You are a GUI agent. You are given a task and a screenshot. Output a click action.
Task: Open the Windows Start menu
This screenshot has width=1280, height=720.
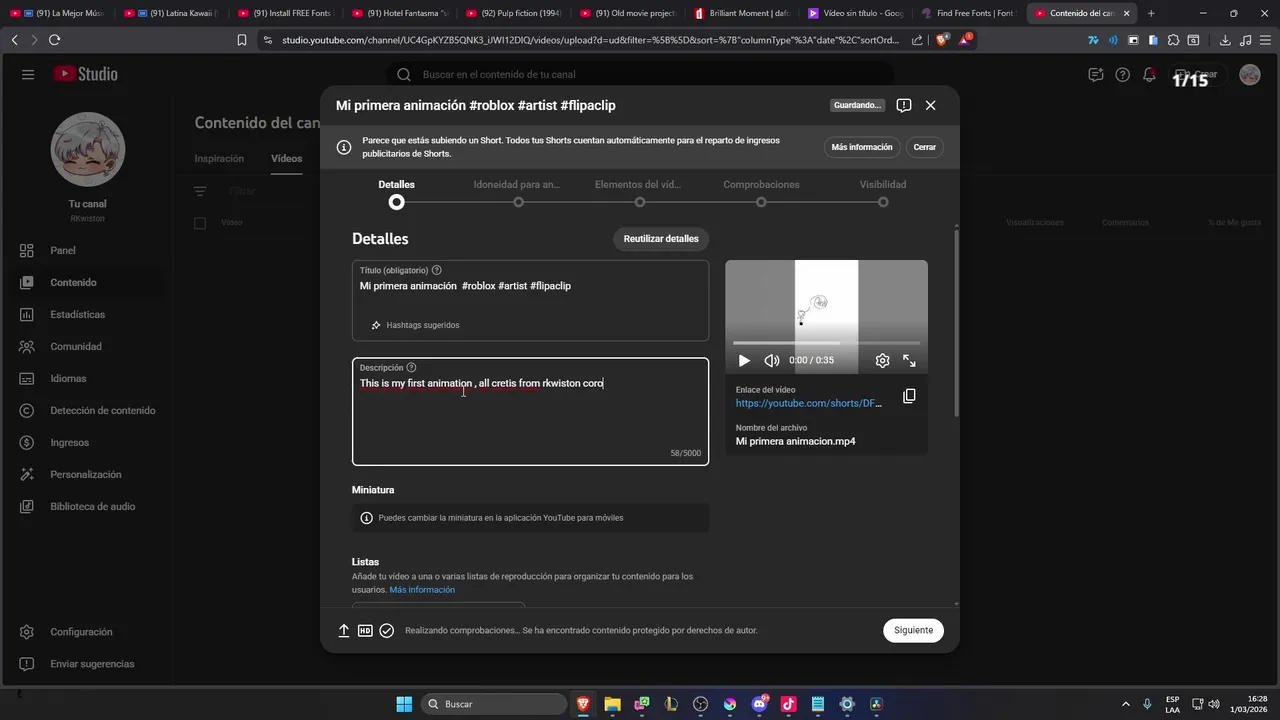pyautogui.click(x=404, y=704)
